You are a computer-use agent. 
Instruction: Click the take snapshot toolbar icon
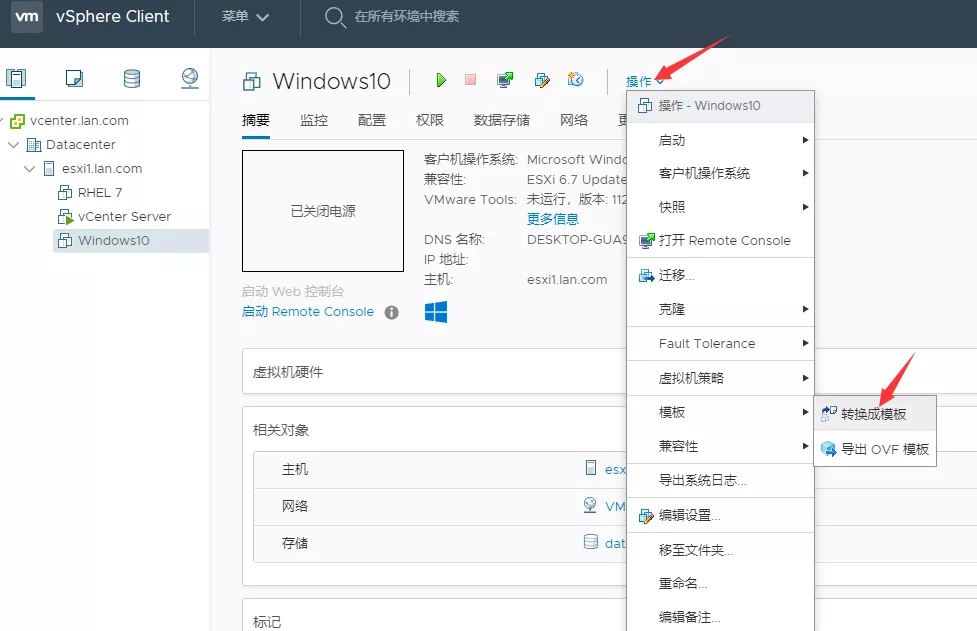pyautogui.click(x=575, y=80)
